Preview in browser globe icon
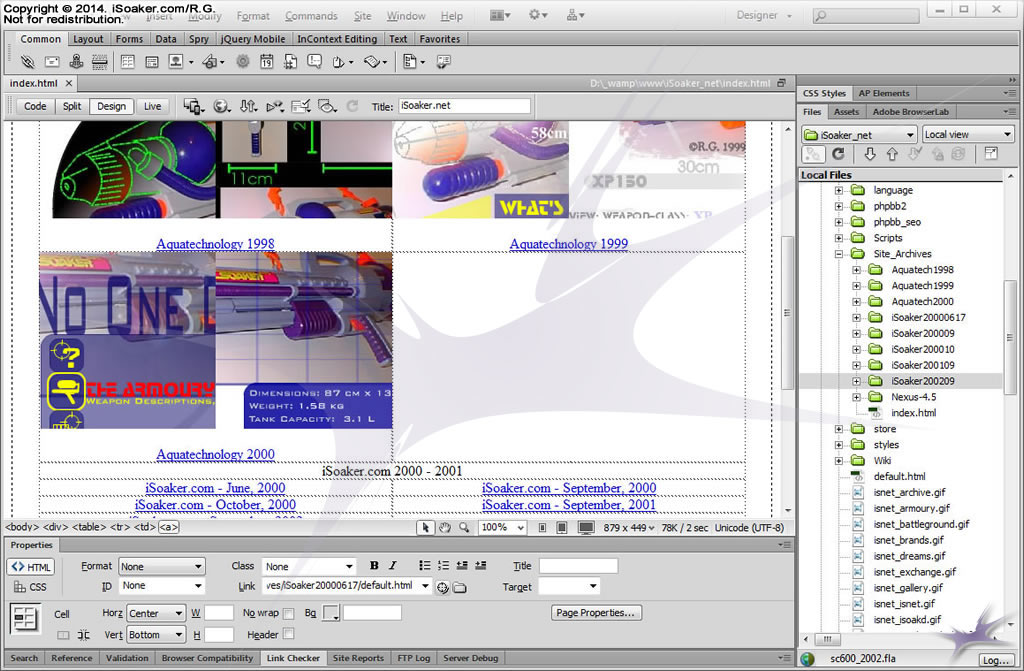Image resolution: width=1024 pixels, height=671 pixels. [x=222, y=106]
